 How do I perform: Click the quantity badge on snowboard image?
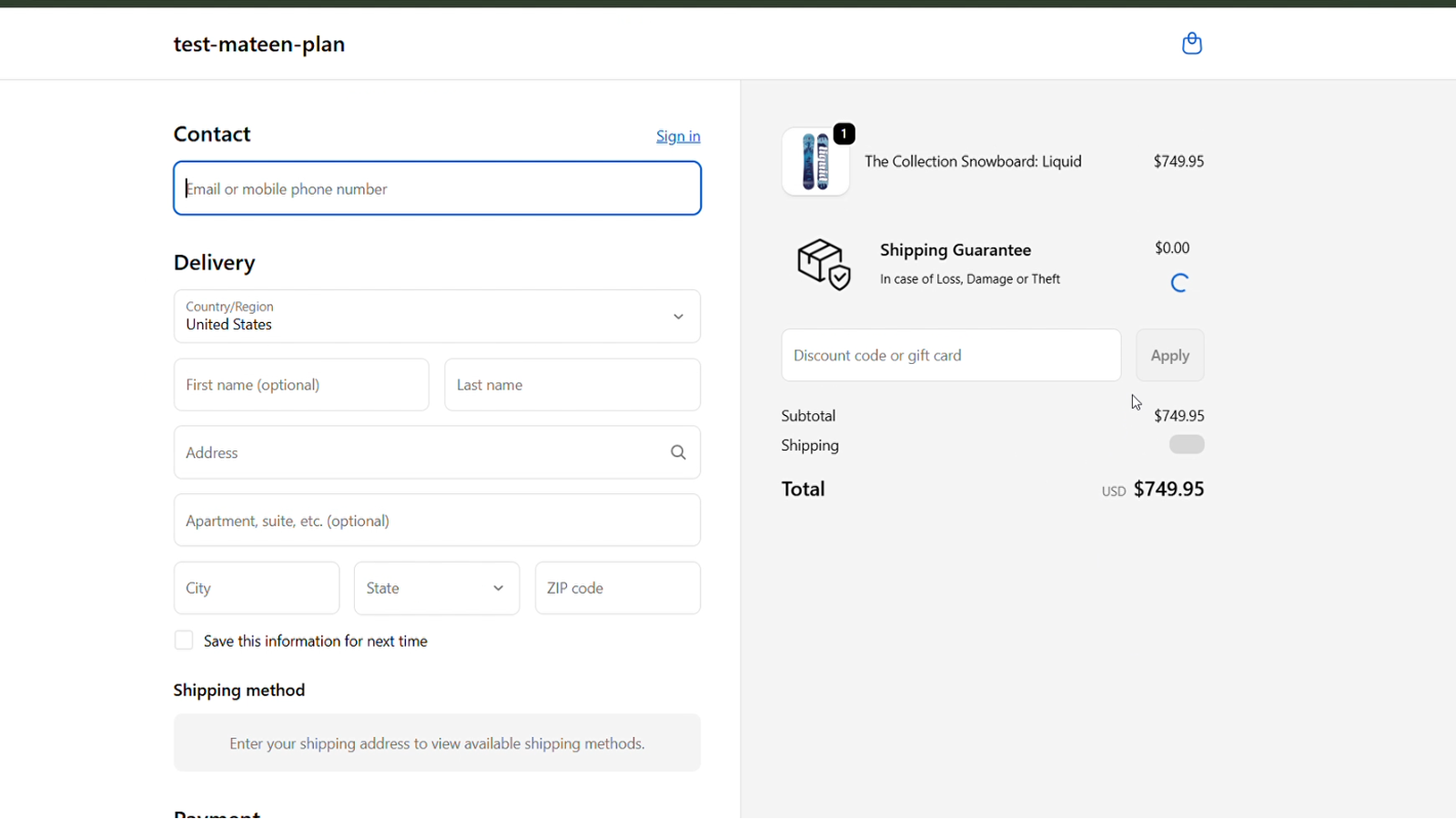(844, 134)
